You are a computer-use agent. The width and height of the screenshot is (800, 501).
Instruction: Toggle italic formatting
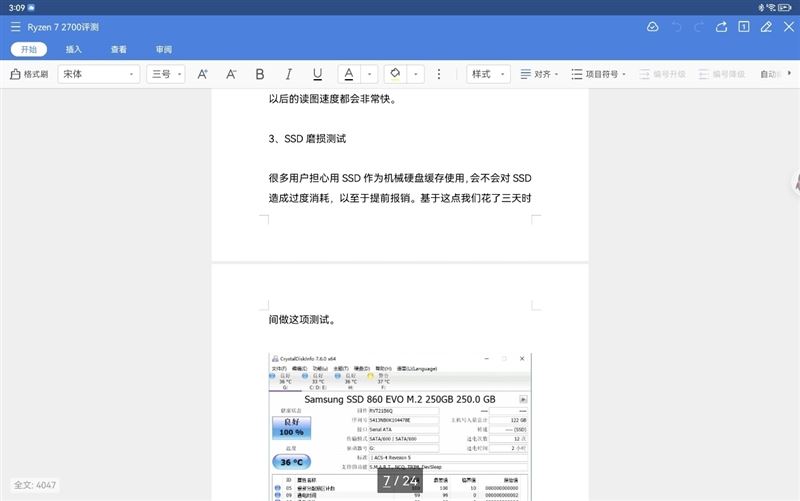(x=289, y=74)
